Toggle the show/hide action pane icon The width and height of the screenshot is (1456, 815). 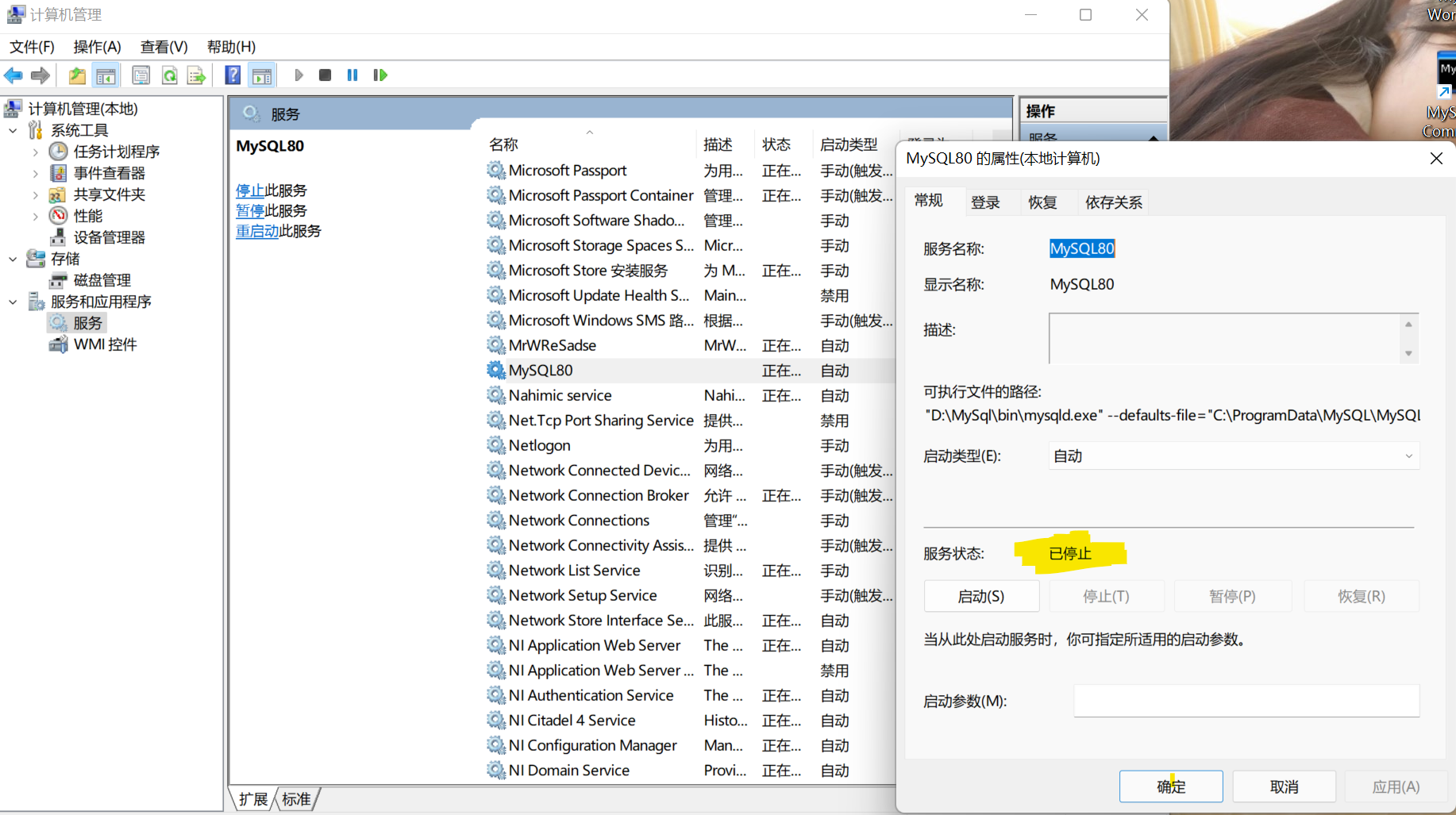(262, 75)
